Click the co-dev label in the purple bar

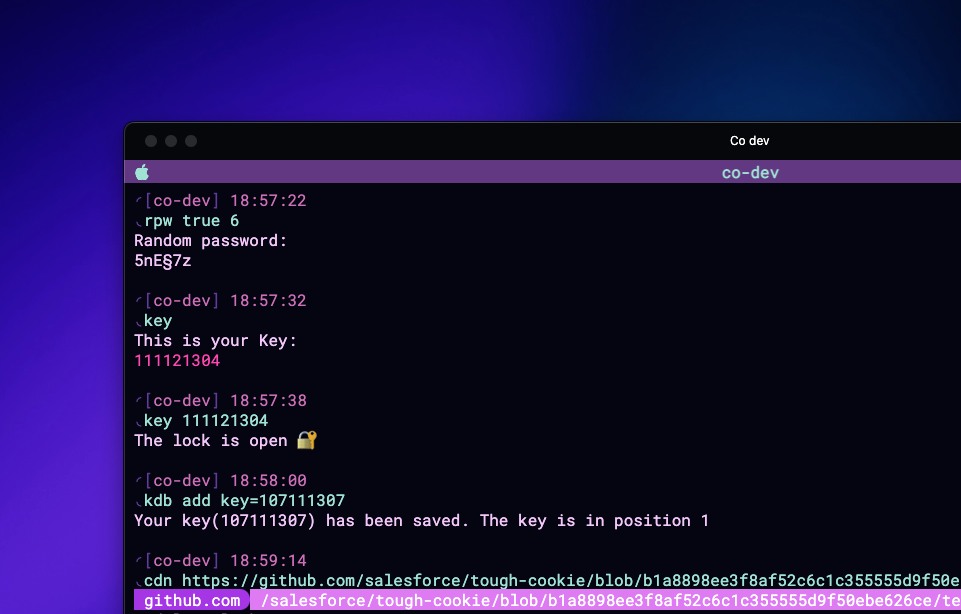(749, 172)
